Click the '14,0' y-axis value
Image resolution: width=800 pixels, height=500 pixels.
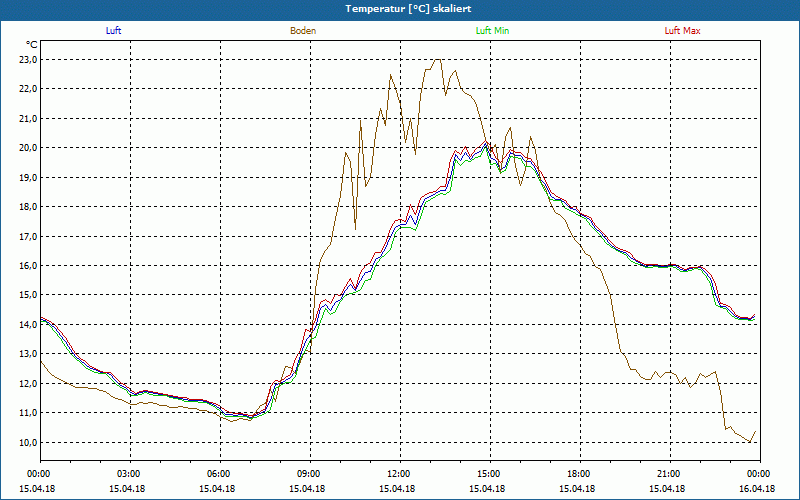click(29, 324)
